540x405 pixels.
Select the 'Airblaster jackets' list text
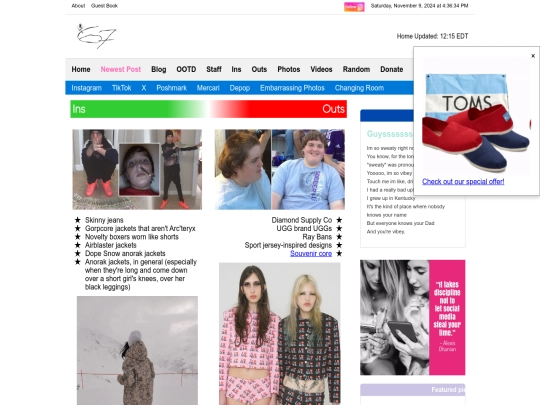pos(111,245)
